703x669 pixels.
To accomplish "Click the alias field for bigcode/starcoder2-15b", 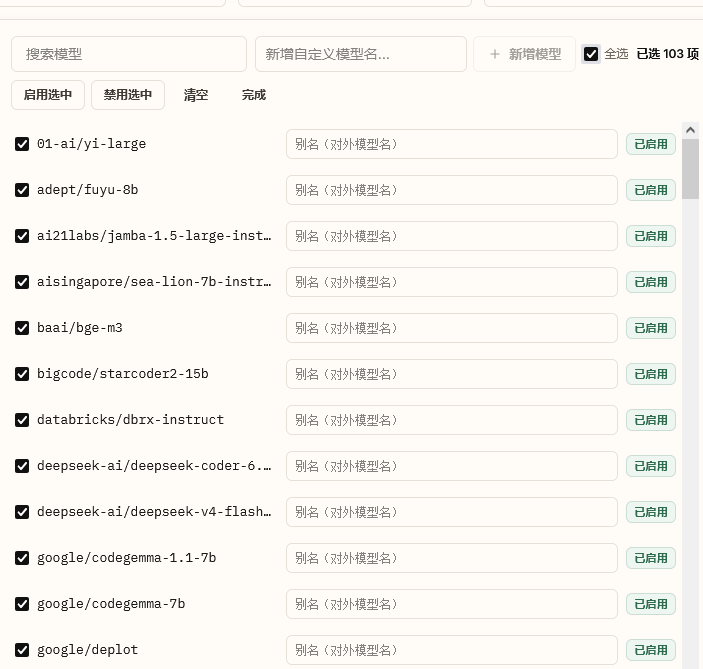I will 452,374.
